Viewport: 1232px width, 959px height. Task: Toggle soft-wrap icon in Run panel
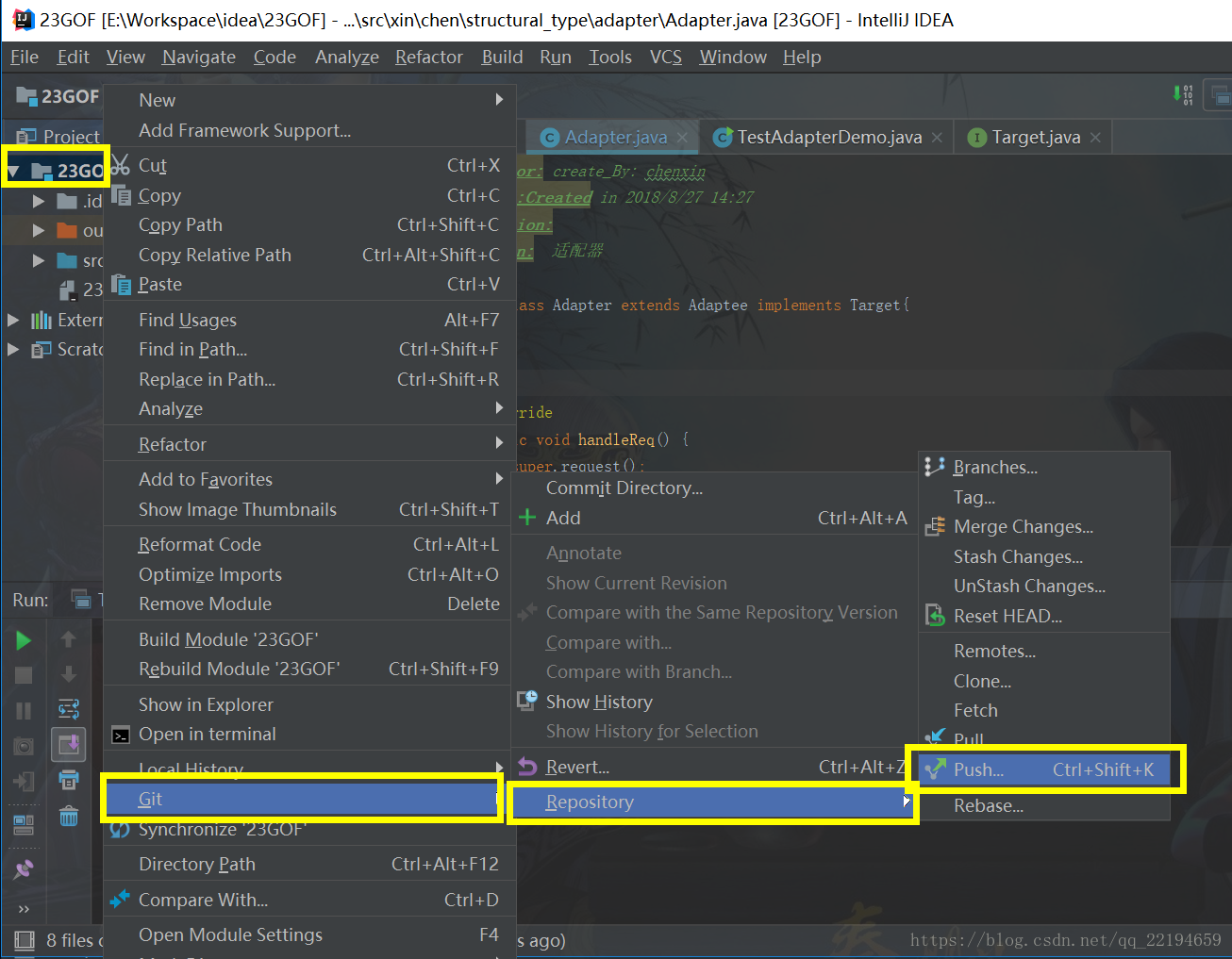coord(69,709)
